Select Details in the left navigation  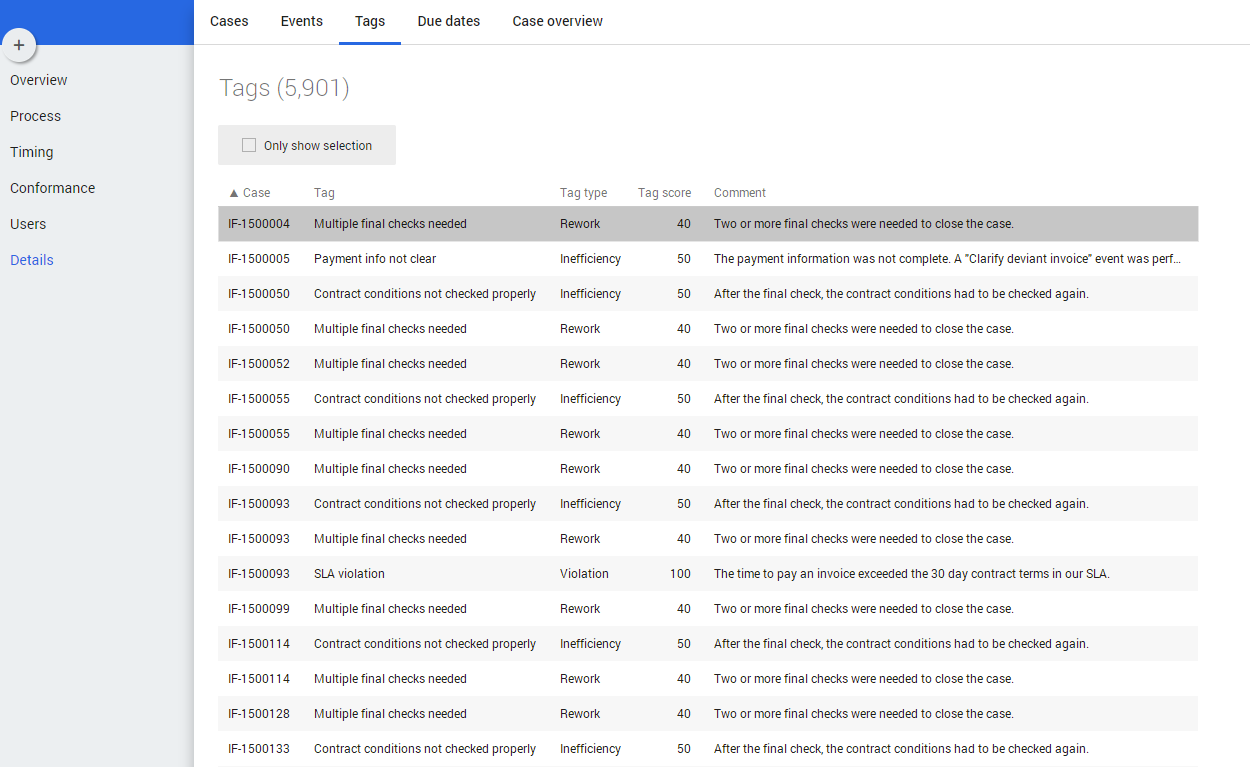pyautogui.click(x=32, y=260)
